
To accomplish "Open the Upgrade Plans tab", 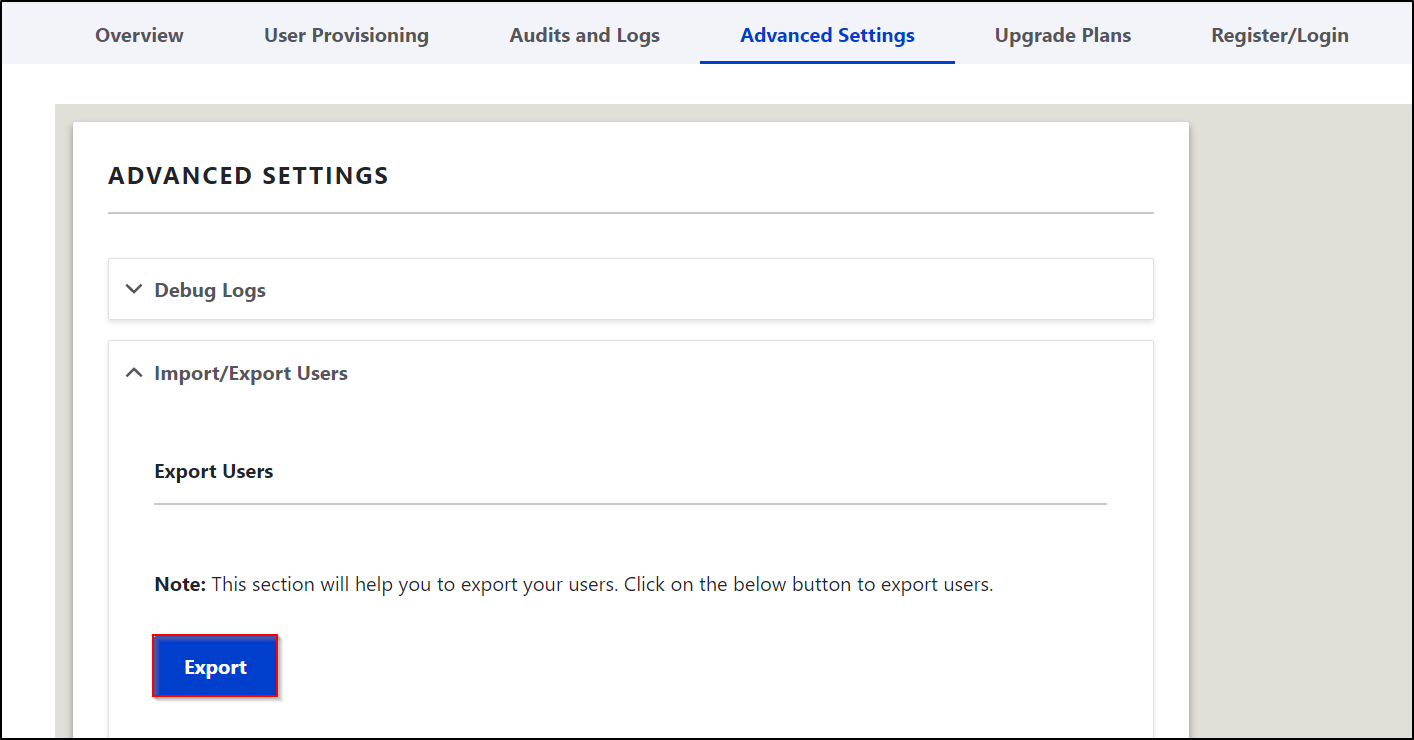I will [1063, 36].
